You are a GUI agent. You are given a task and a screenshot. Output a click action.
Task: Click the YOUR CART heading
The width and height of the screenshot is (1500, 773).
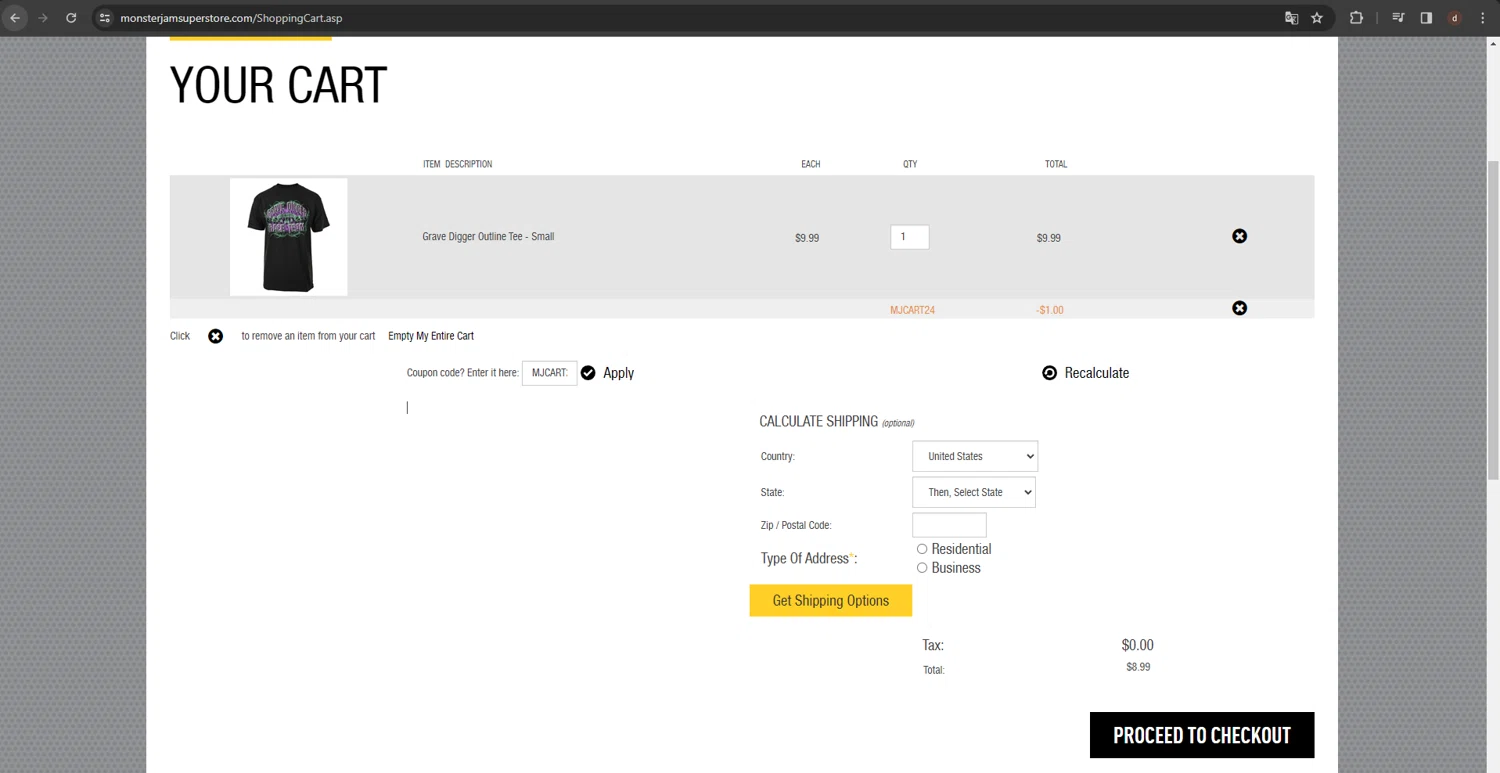(278, 85)
